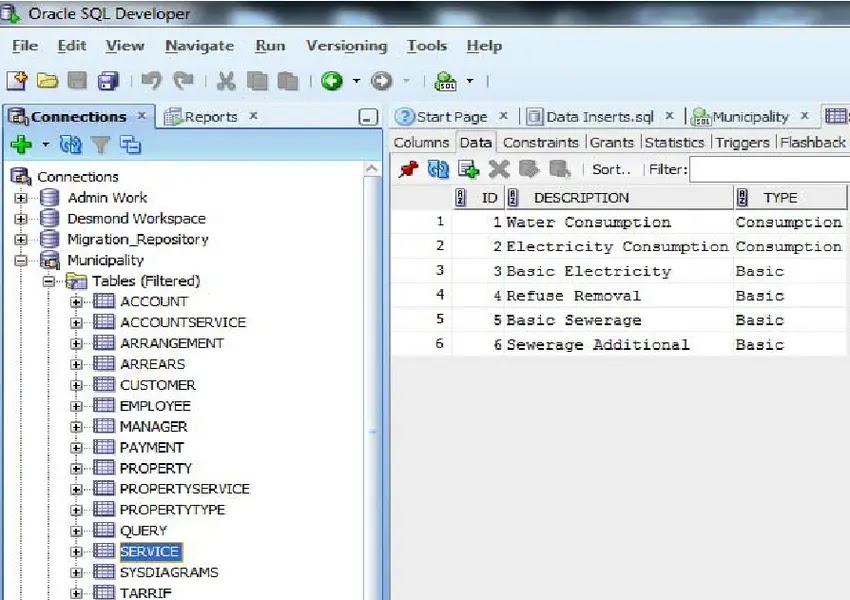Click the scroll-up arrow of Connections tree

pyautogui.click(x=372, y=169)
